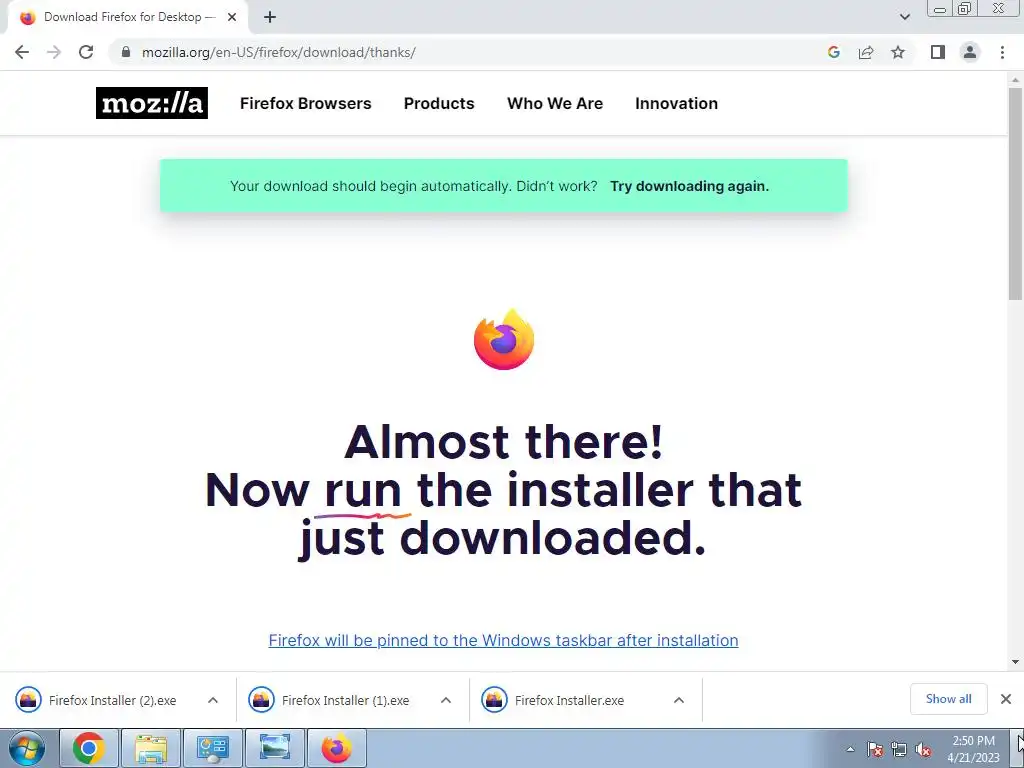Viewport: 1024px width, 768px height.
Task: Open the Products menu
Action: (x=439, y=103)
